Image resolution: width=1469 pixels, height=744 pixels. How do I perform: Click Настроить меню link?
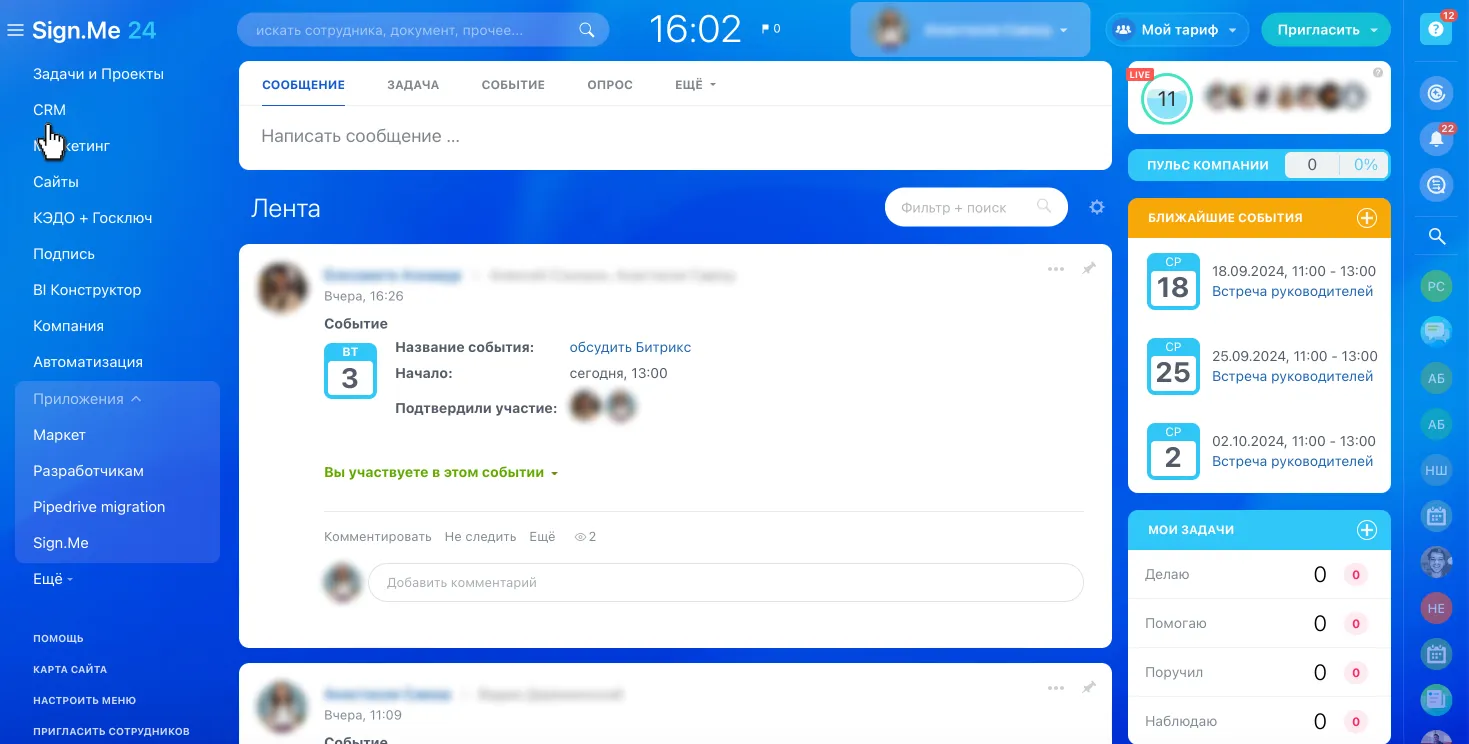pos(84,701)
